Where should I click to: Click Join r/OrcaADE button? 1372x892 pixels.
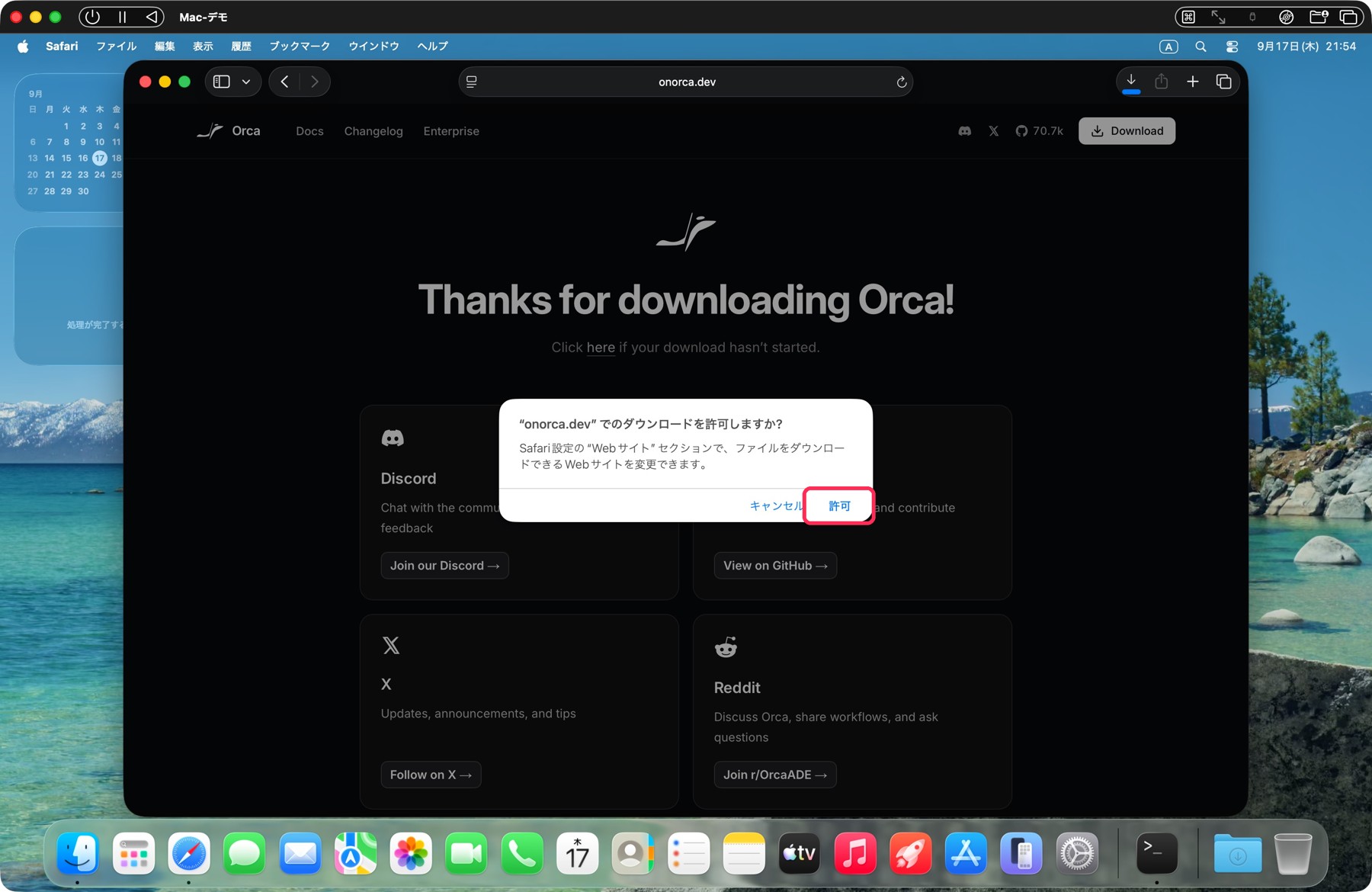(775, 775)
